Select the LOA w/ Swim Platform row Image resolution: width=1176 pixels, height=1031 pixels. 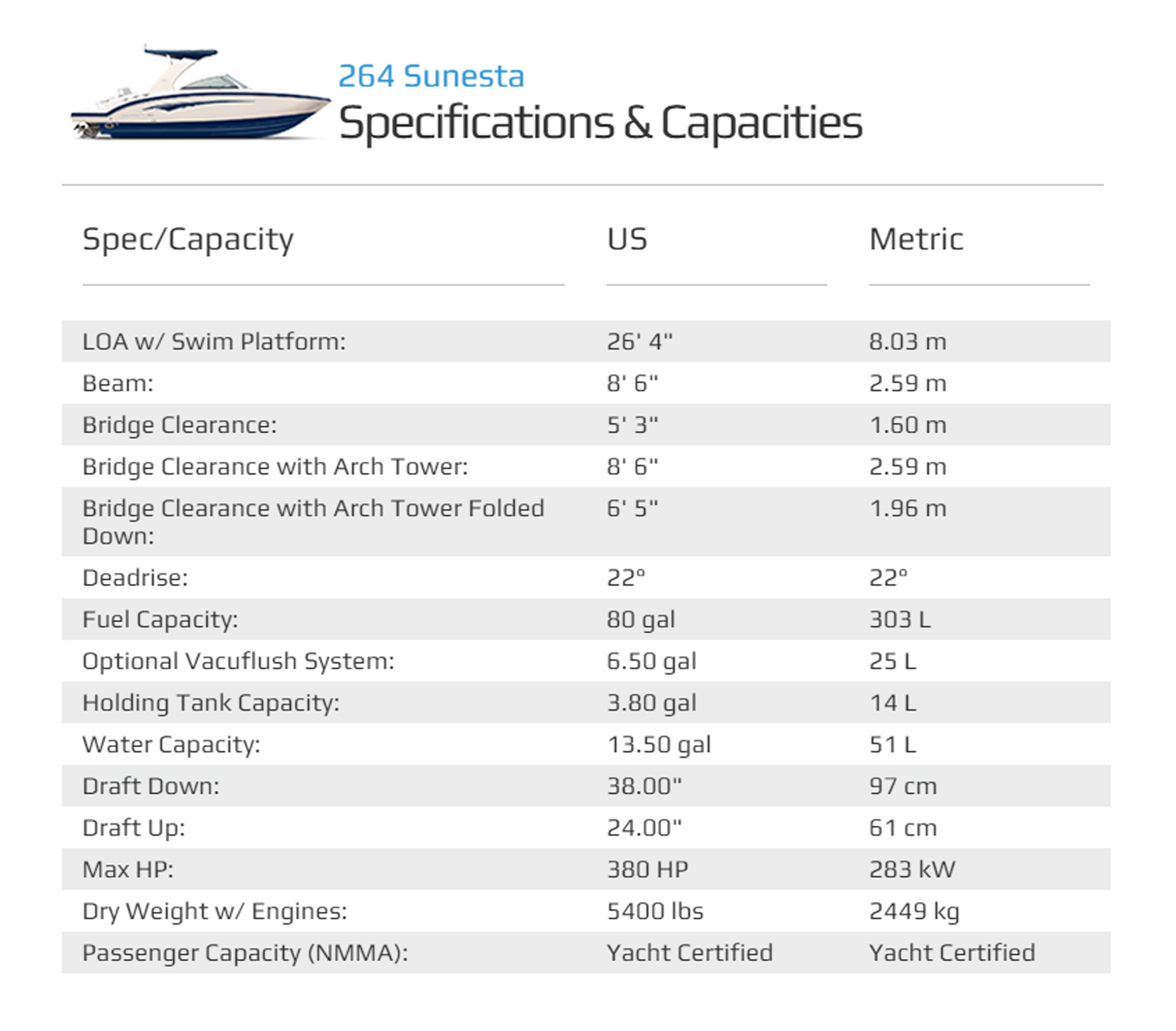586,341
